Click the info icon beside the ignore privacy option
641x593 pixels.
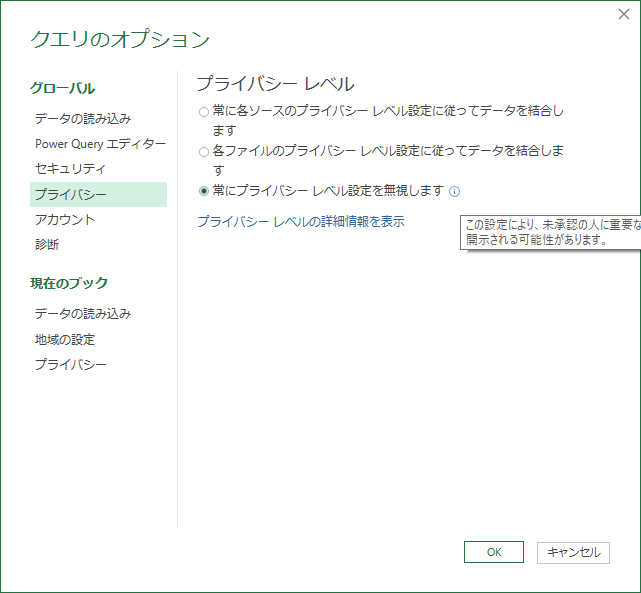[454, 191]
